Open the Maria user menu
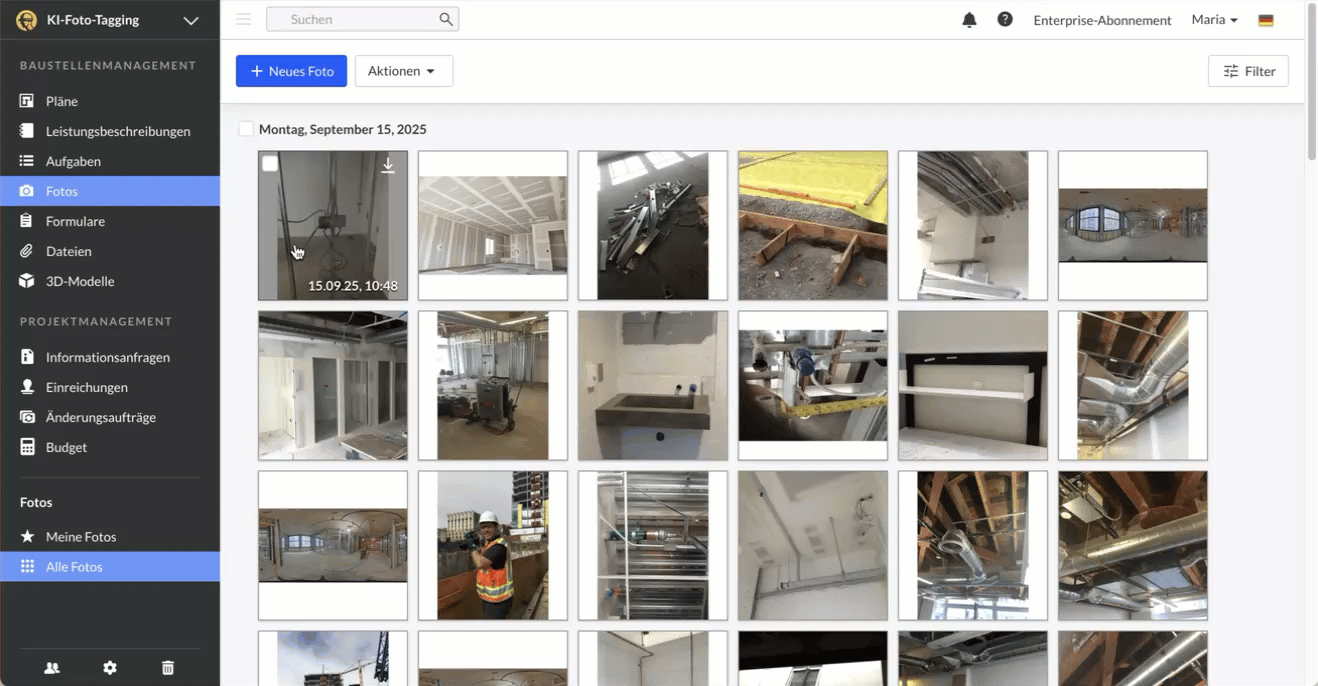 pyautogui.click(x=1214, y=20)
